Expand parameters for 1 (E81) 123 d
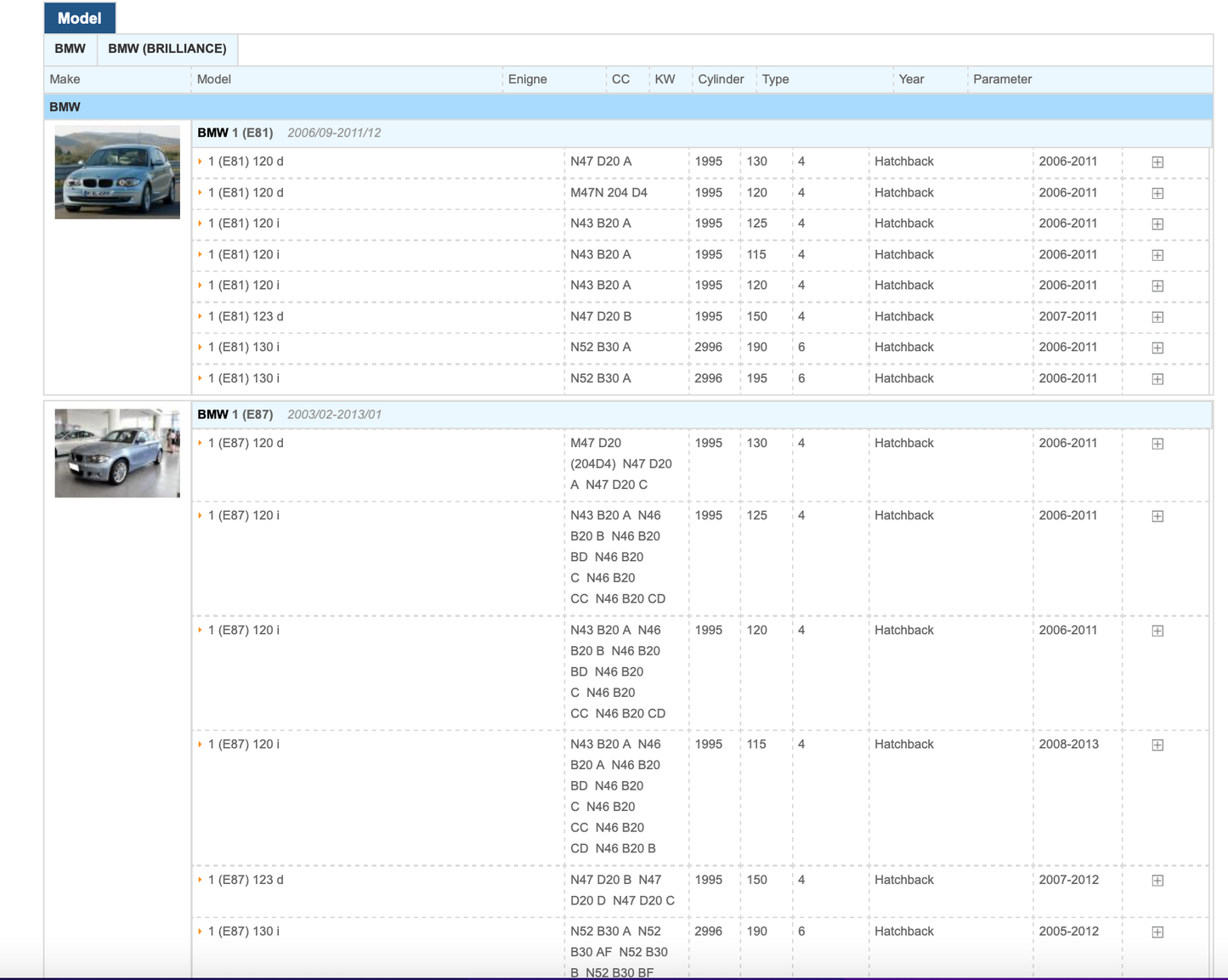The height and width of the screenshot is (980, 1228). pos(1157,317)
